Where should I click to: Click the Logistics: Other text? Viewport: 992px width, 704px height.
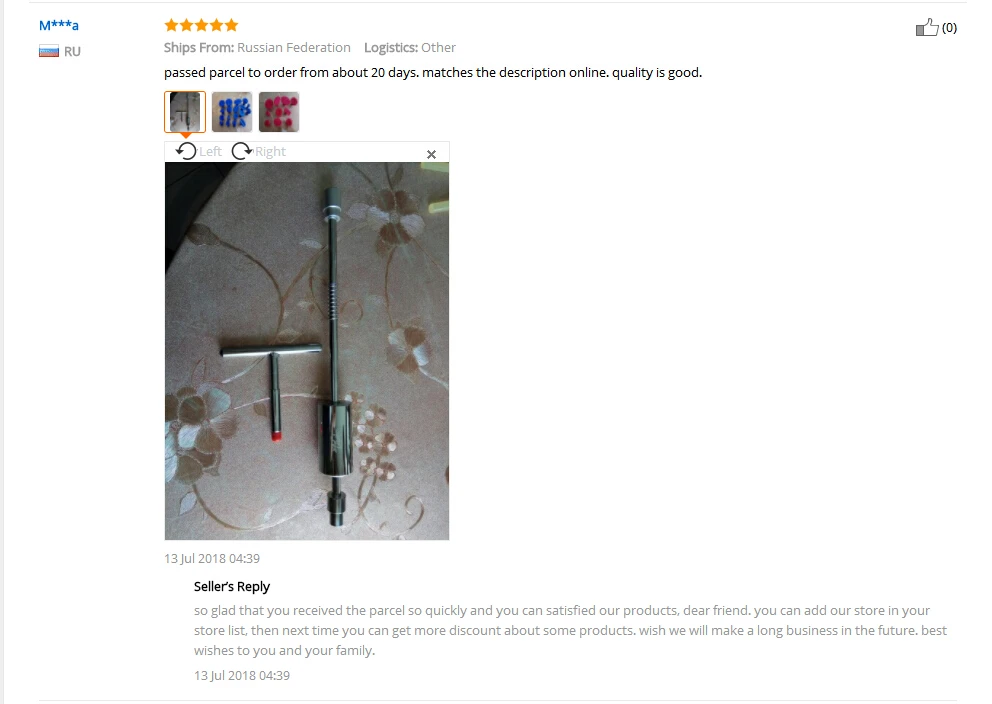(x=409, y=47)
